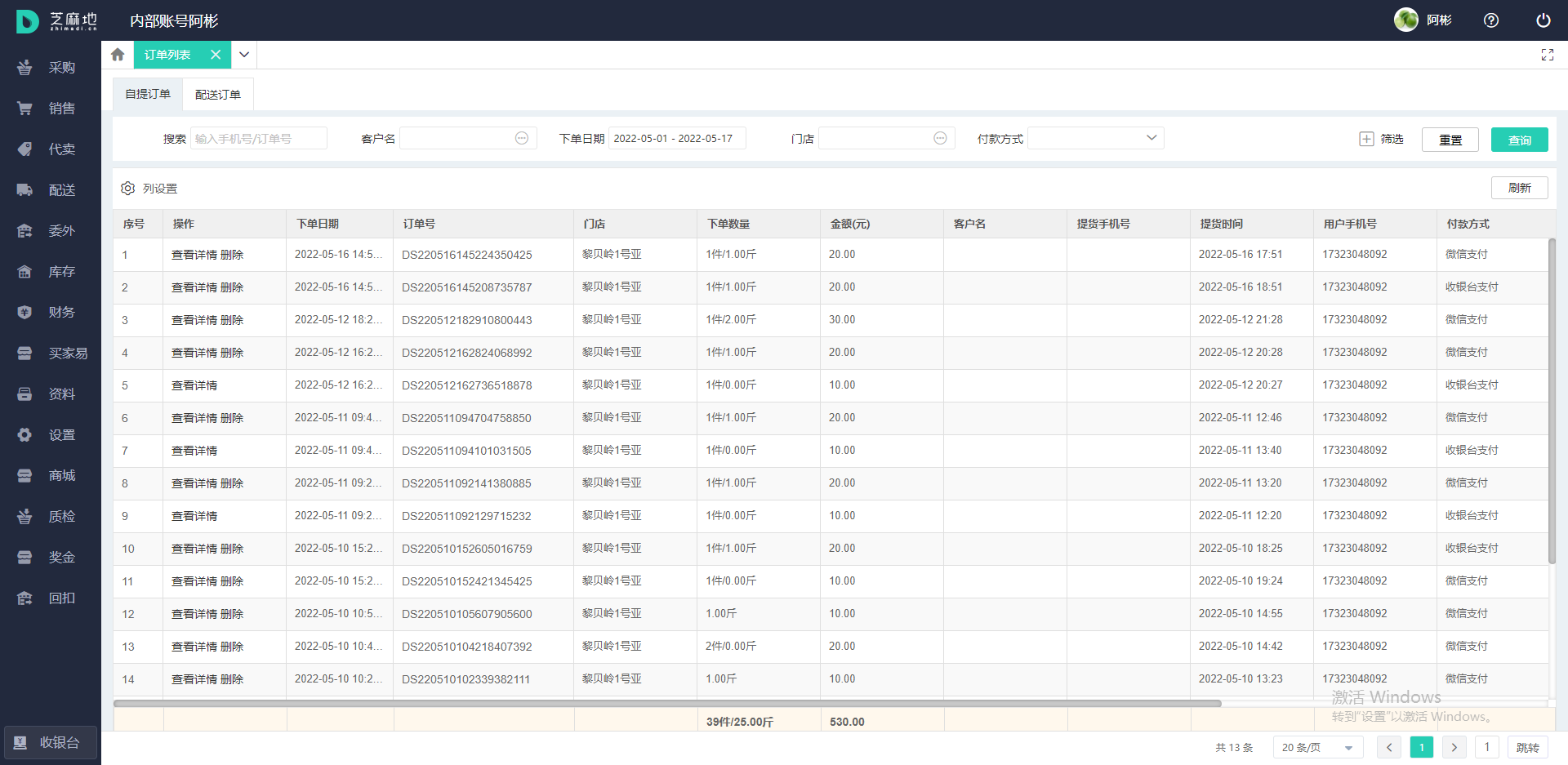
Task: Close the 订单列表 tab with X
Action: click(216, 55)
